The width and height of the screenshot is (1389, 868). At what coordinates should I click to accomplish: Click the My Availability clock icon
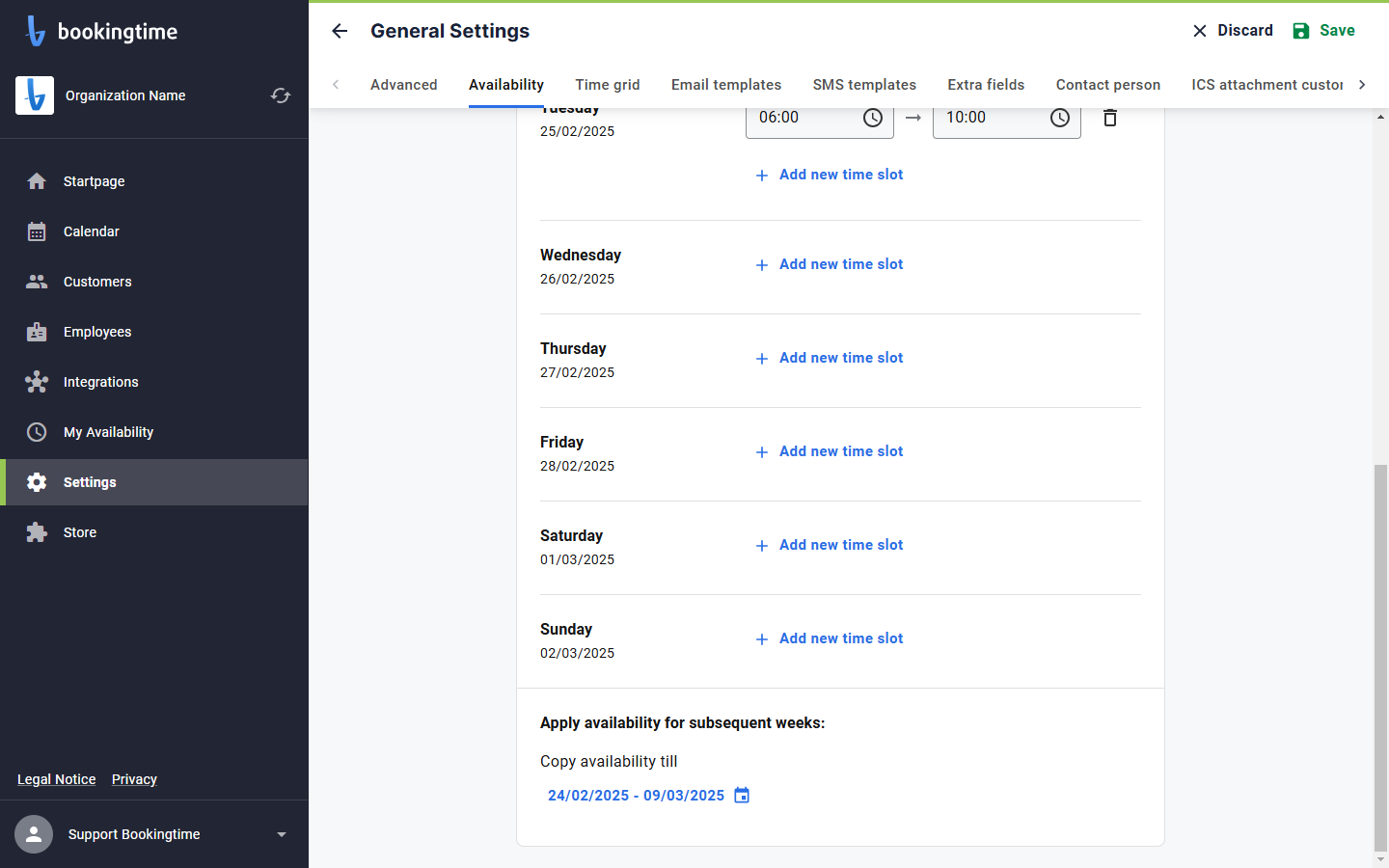pyautogui.click(x=37, y=432)
